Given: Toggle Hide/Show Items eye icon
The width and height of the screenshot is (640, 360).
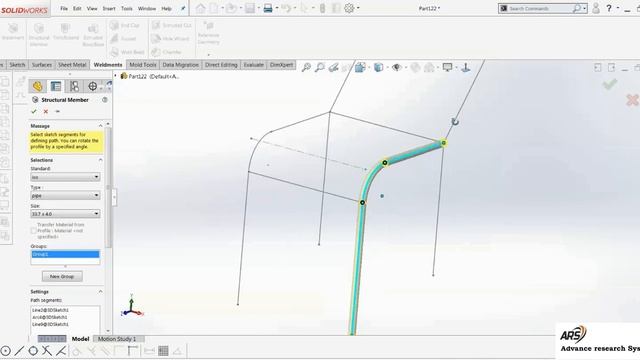Looking at the screenshot, I should (396, 67).
